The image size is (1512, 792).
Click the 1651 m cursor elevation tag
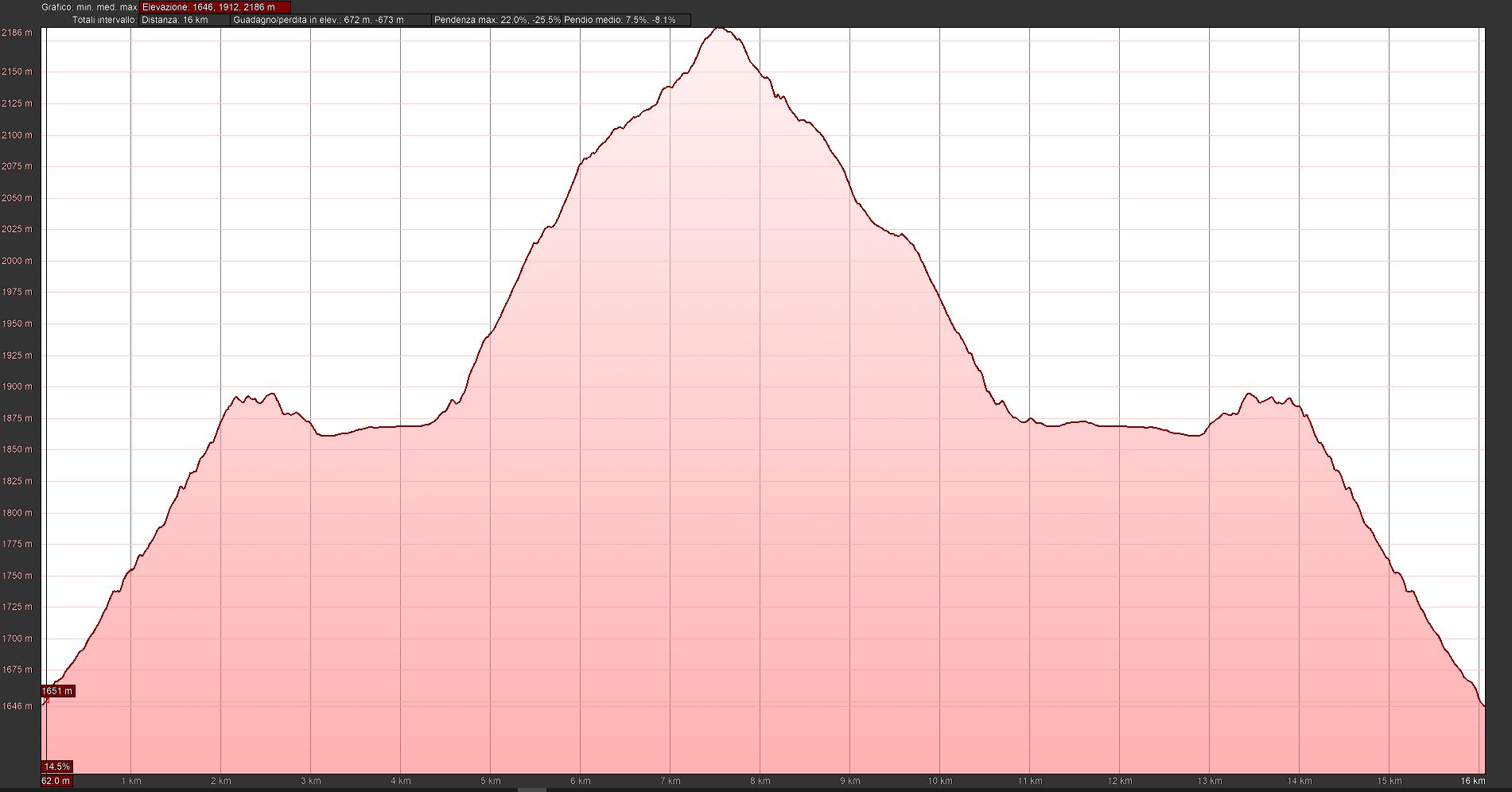pos(57,691)
